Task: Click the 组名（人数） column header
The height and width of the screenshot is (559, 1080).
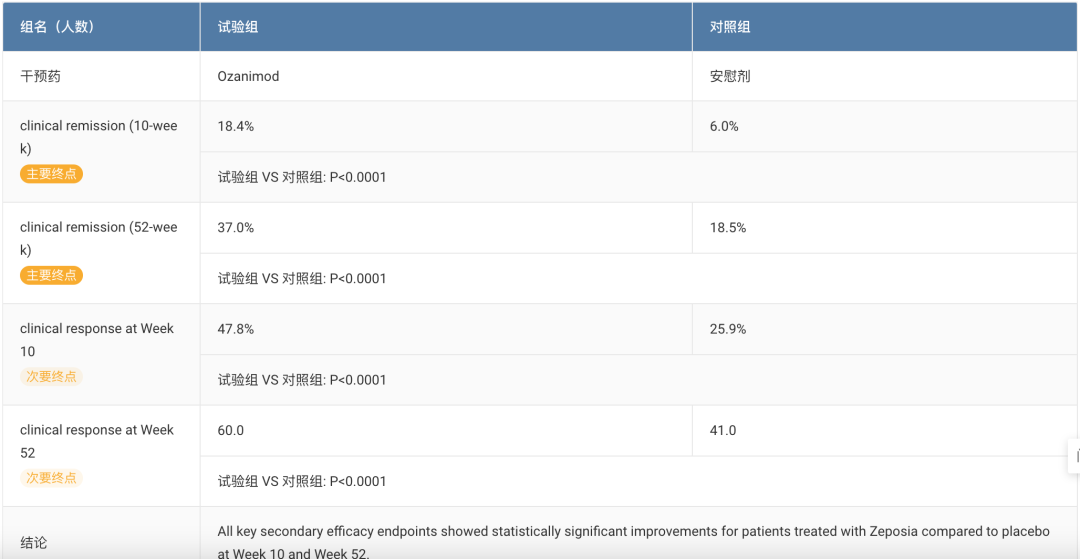Action: point(57,27)
